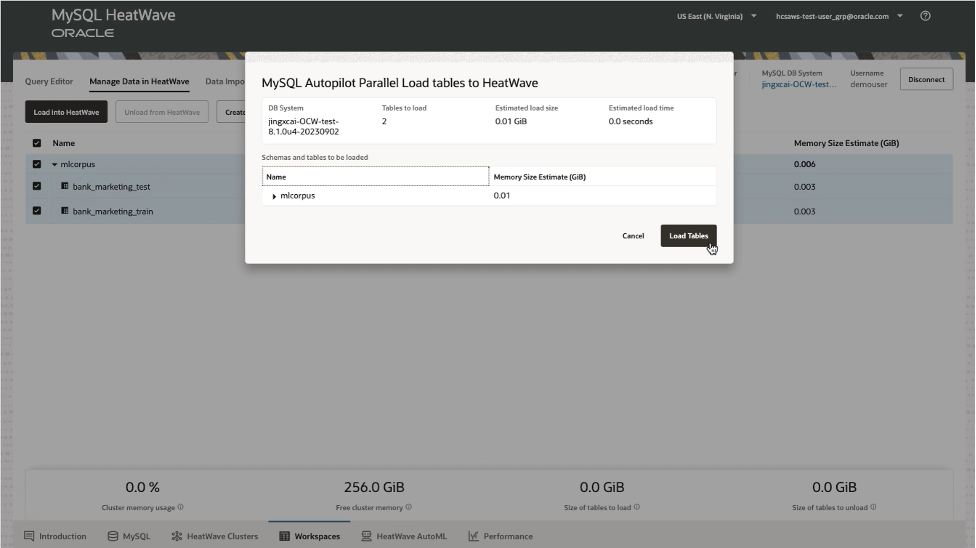Image resolution: width=976 pixels, height=548 pixels.
Task: Uncheck the mlcorpus schema checkbox
Action: pyautogui.click(x=37, y=164)
